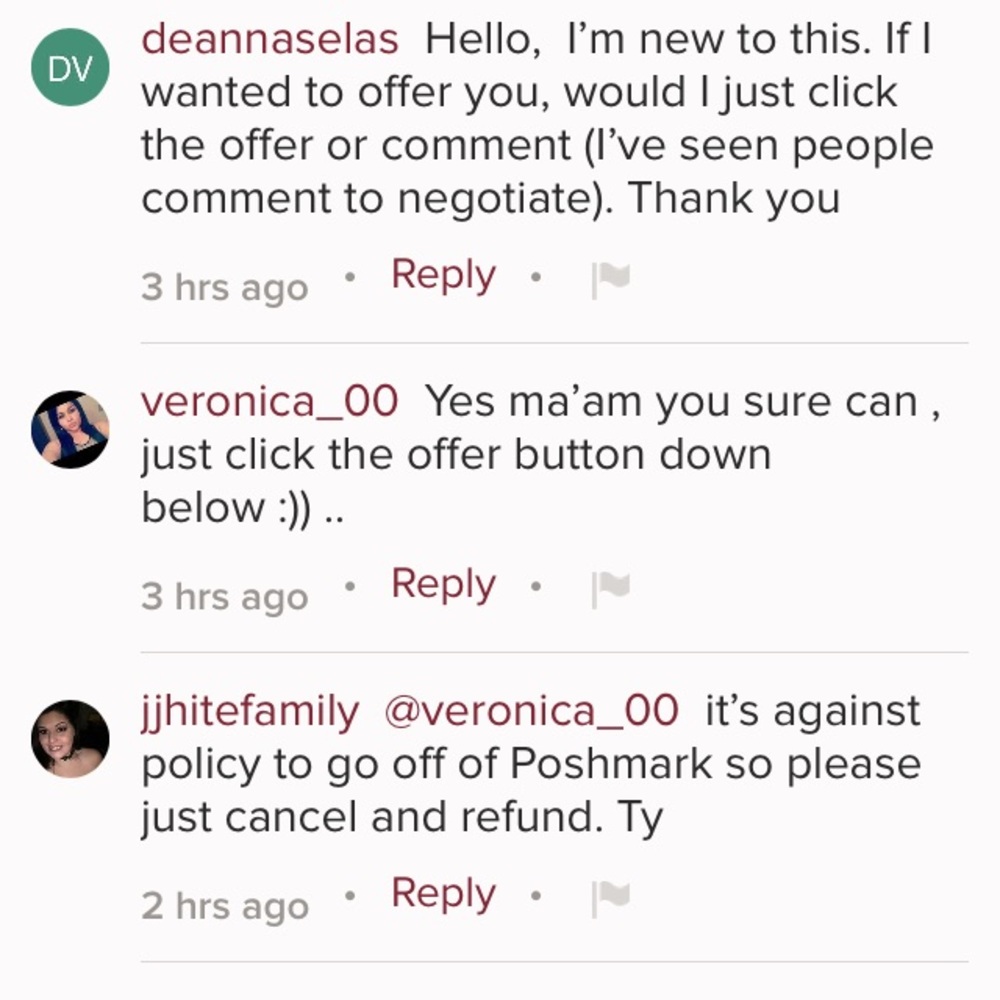
Task: Click the "just click the offer button" comment text
Action: pyautogui.click(x=455, y=455)
